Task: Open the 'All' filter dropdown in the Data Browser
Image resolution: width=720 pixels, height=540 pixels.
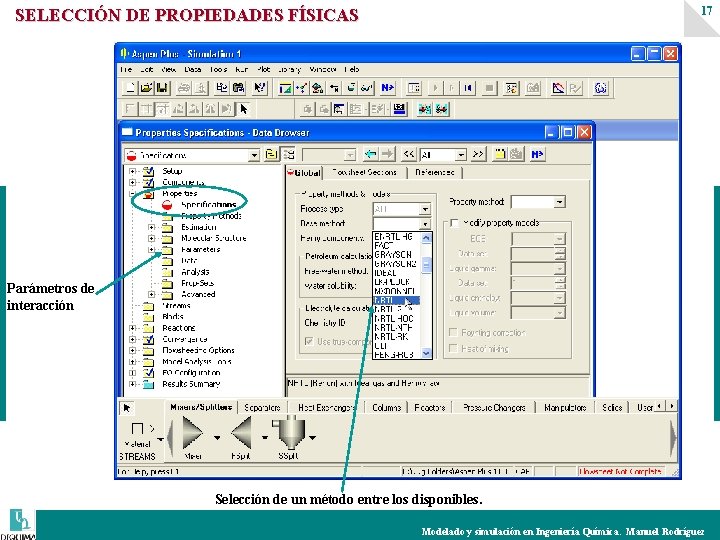Action: (x=461, y=155)
